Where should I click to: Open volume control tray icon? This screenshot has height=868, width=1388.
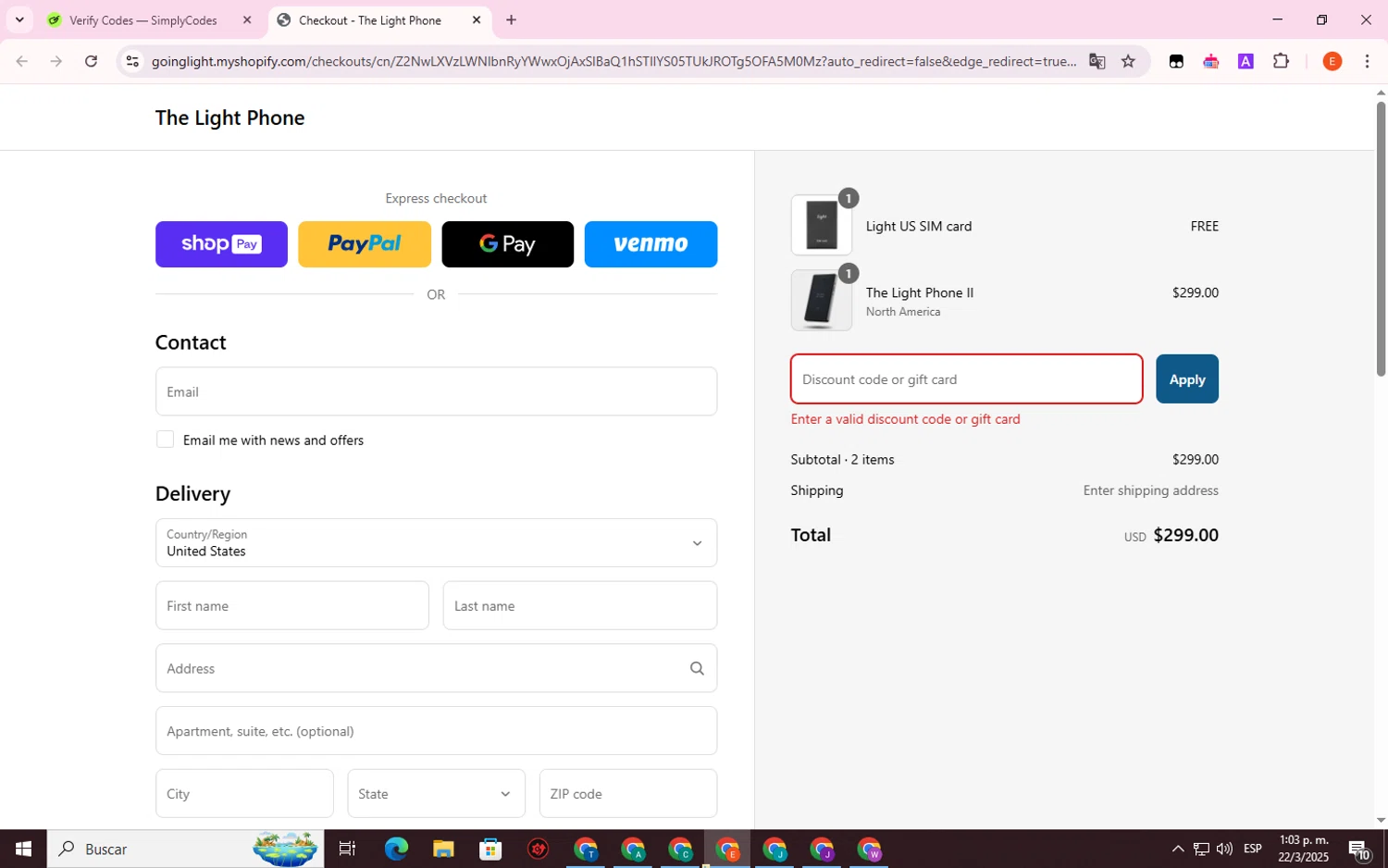1224,849
